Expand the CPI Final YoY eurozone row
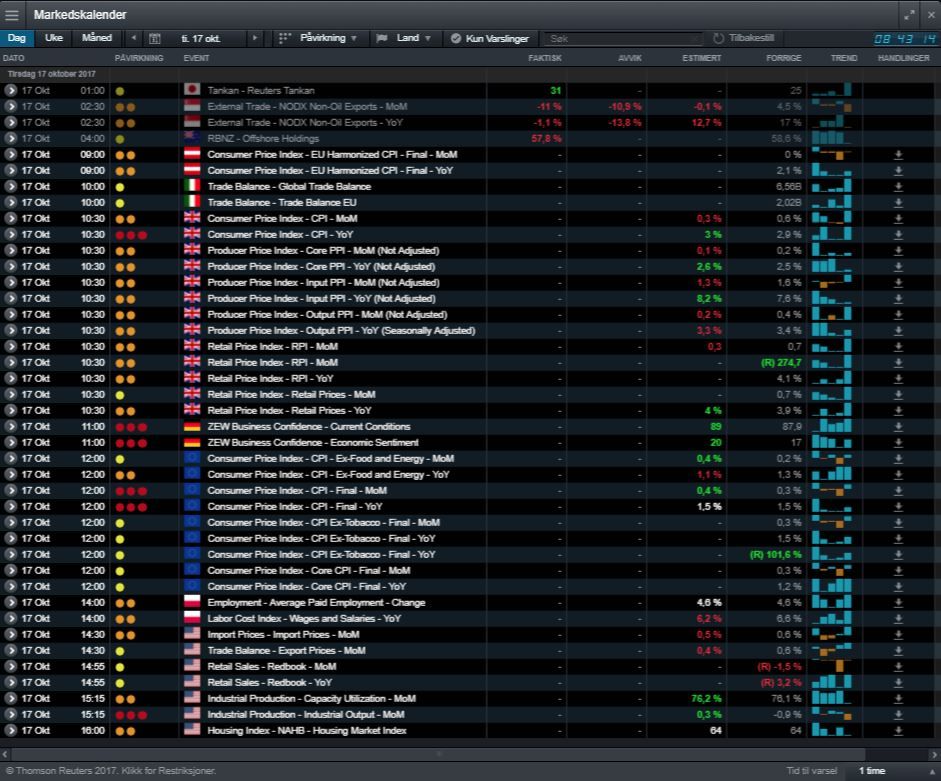Viewport: 941px width, 781px height. [10, 507]
